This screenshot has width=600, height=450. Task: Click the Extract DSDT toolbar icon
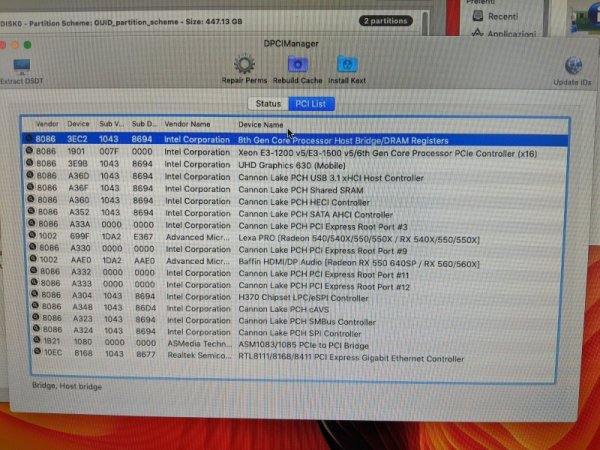pyautogui.click(x=22, y=67)
